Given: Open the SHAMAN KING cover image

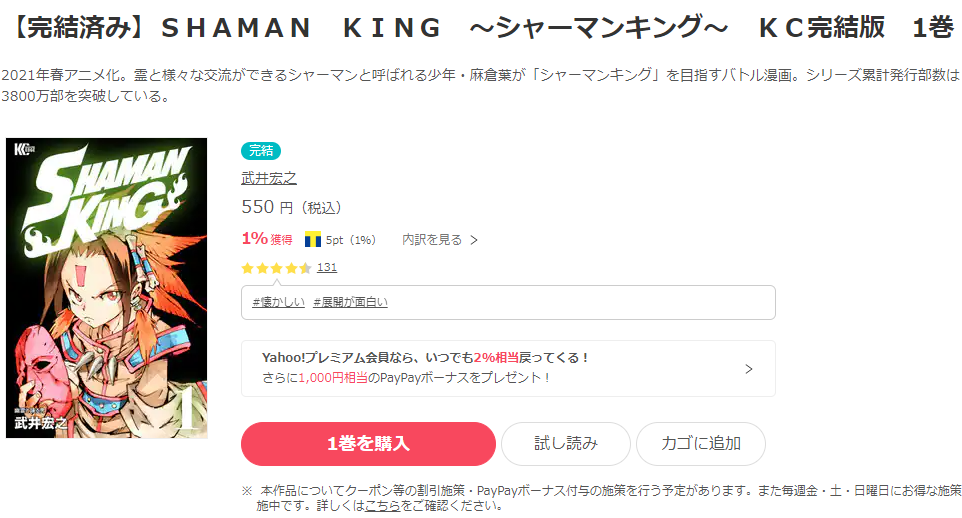Looking at the screenshot, I should [107, 288].
